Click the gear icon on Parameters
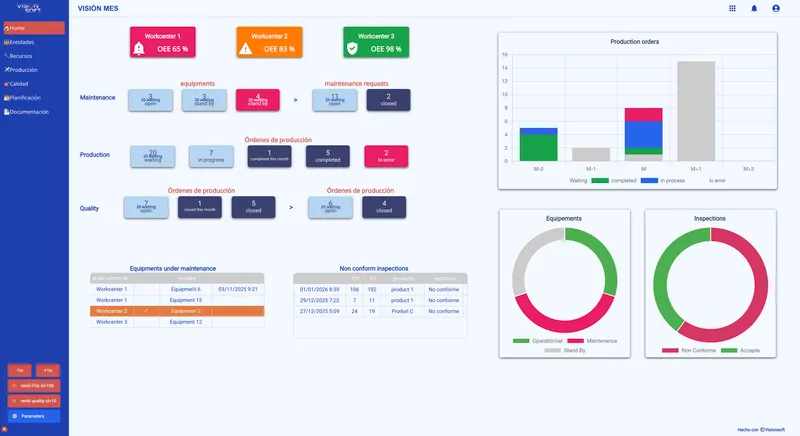This screenshot has height=436, width=800. (x=14, y=416)
